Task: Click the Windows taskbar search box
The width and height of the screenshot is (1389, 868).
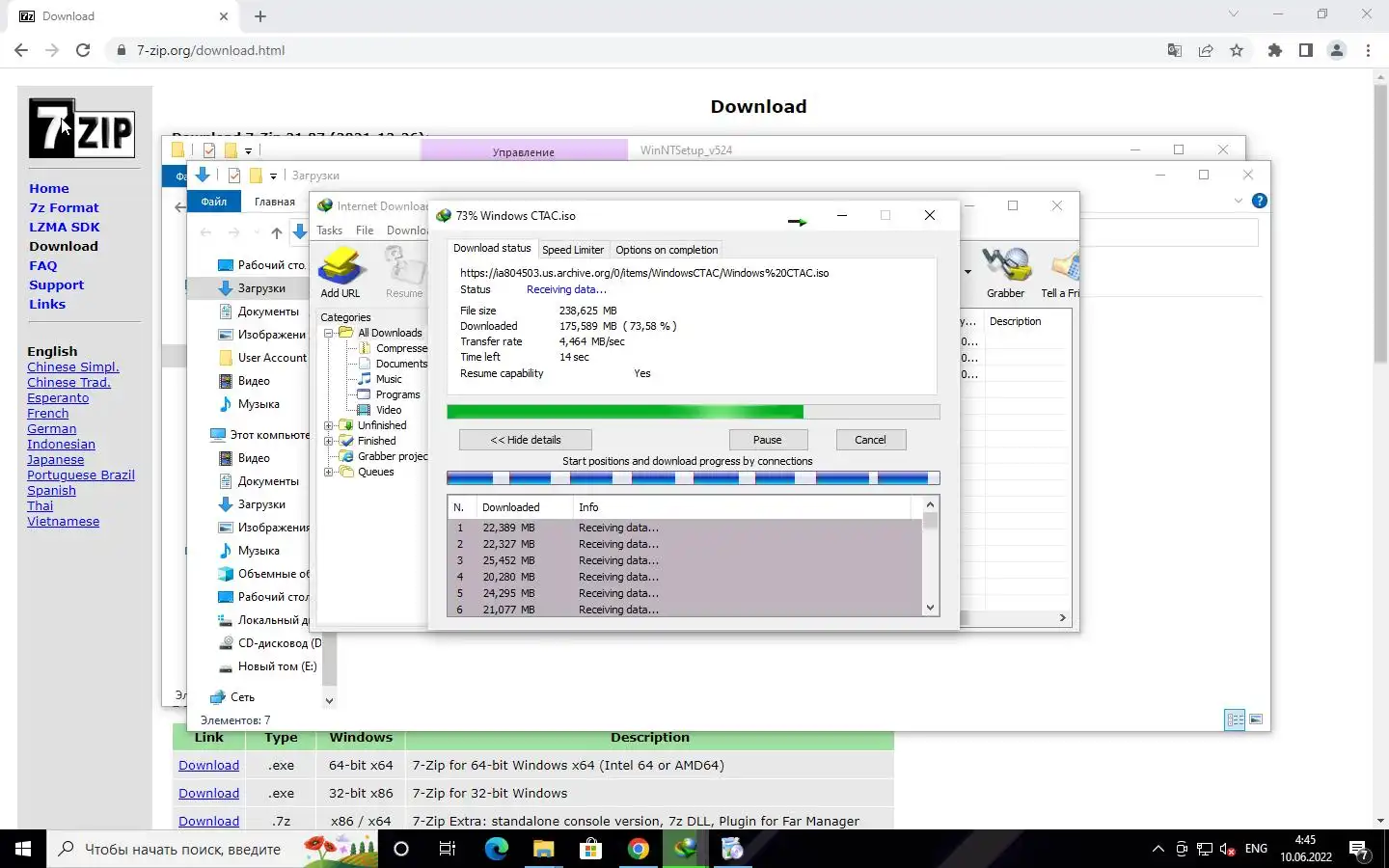Action: (x=212, y=849)
